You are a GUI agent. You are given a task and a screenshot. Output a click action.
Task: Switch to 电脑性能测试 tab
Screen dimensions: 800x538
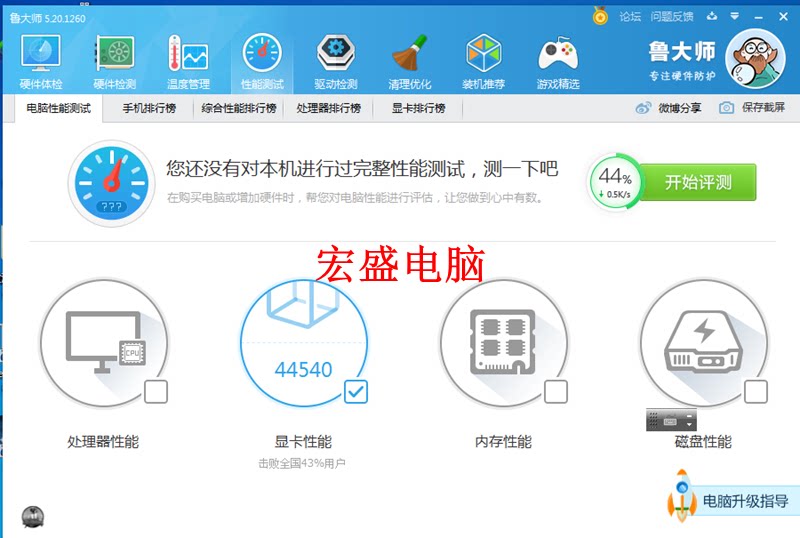[x=59, y=108]
